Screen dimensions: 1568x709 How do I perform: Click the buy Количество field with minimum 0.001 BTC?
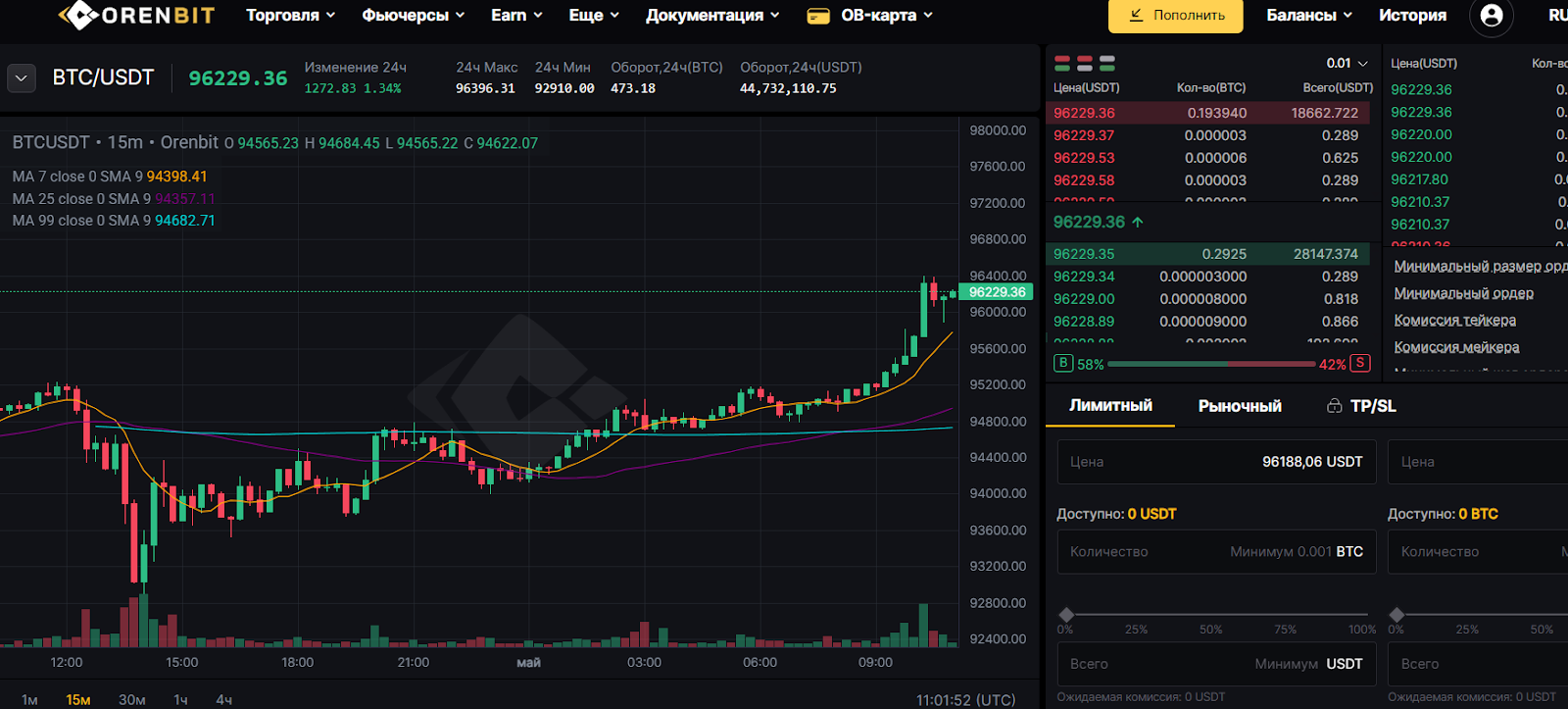1216,552
